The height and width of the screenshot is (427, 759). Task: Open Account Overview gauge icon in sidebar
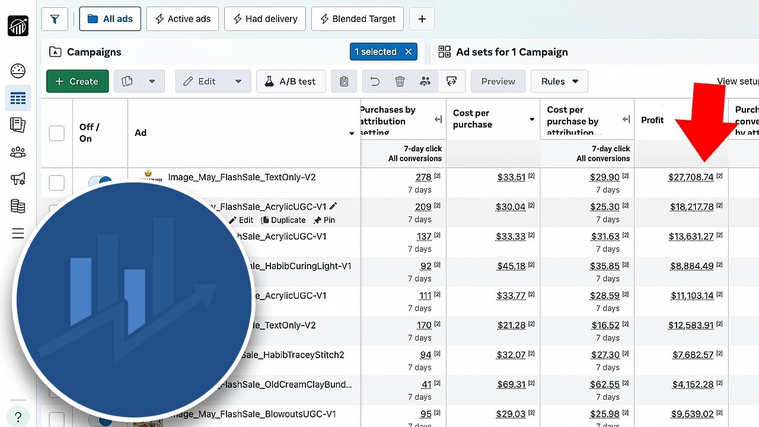coord(17,71)
